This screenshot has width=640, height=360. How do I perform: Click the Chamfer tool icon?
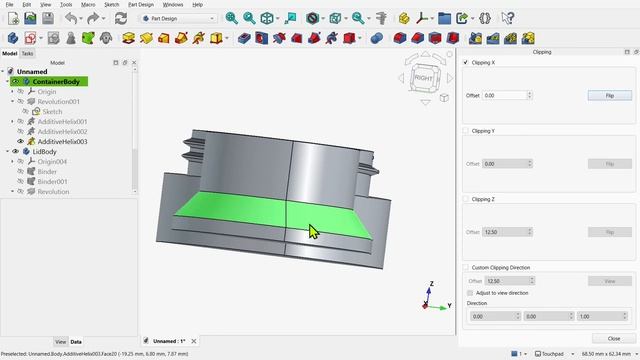[417, 38]
